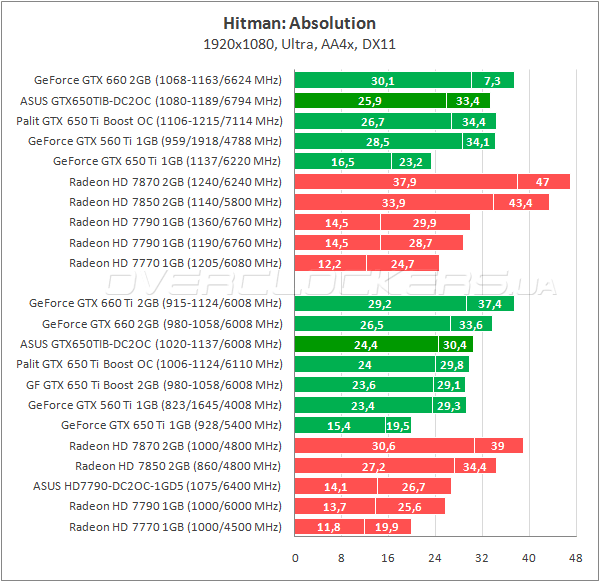Click the red bar segment showing 43,4
600x582 pixels.
(521, 202)
